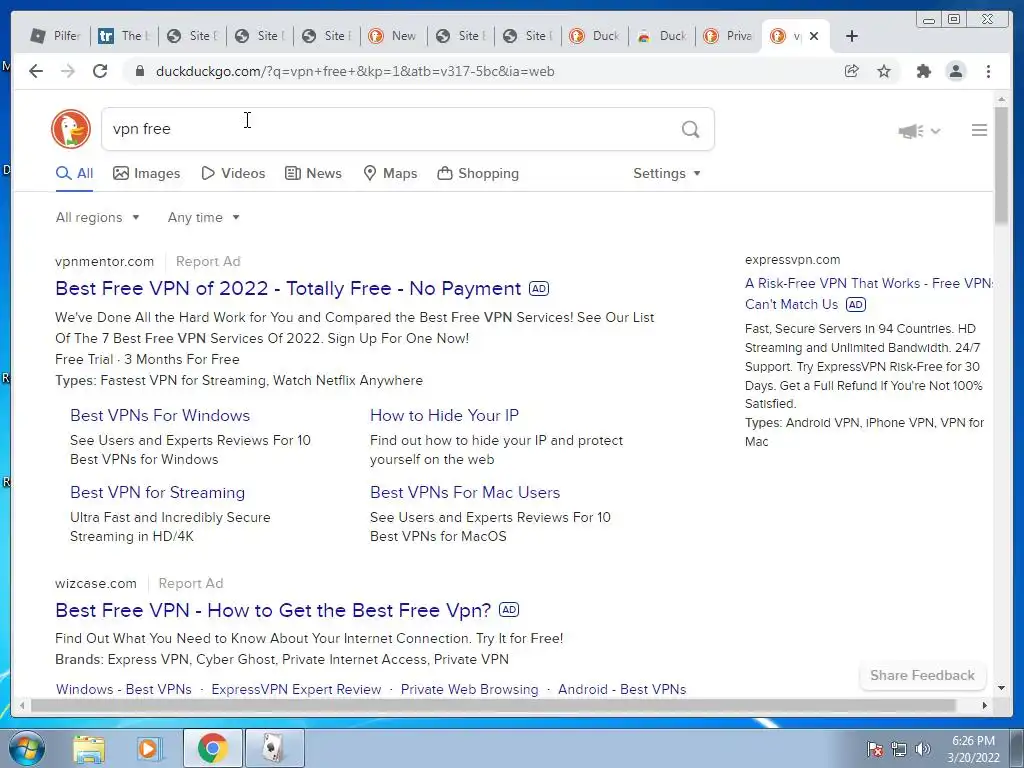Open Best VPNs For Windows link
This screenshot has width=1024, height=768.
tap(160, 415)
